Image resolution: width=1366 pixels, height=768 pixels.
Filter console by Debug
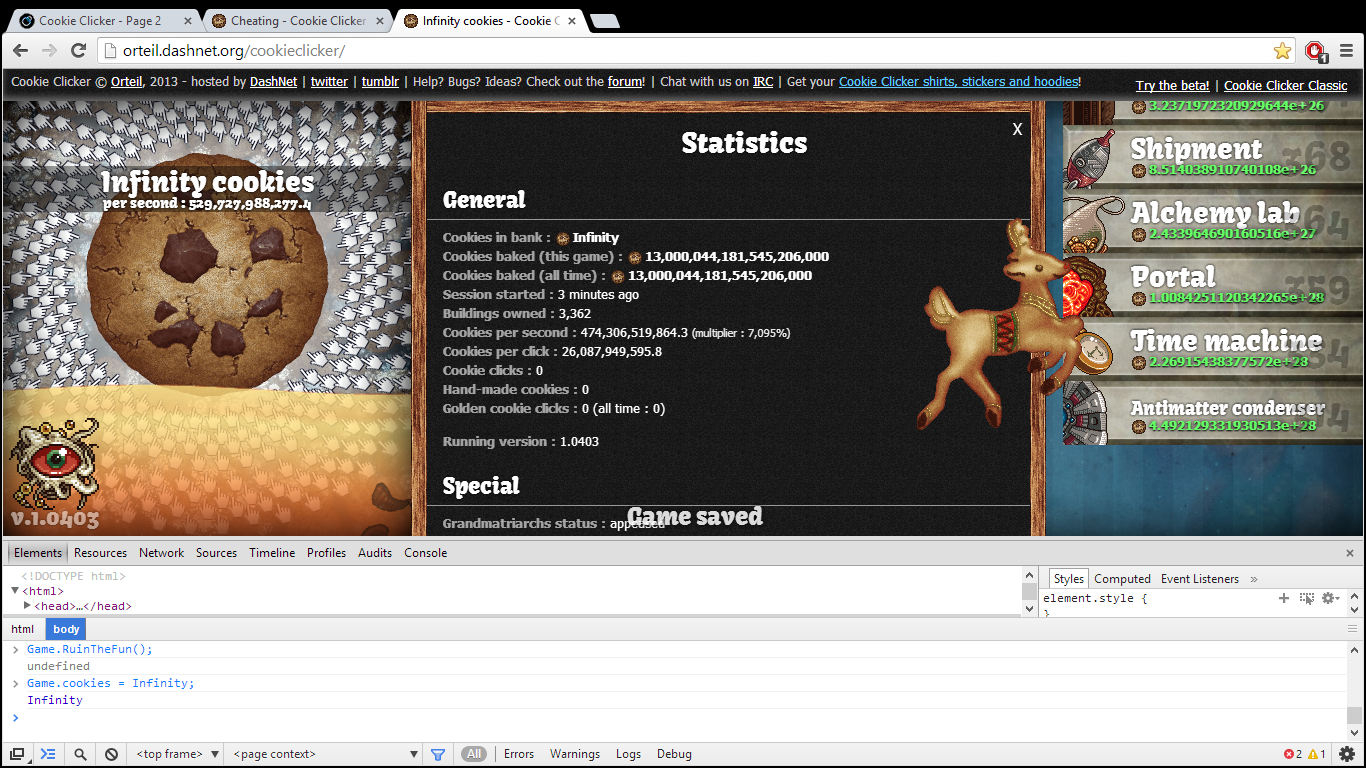click(x=674, y=754)
